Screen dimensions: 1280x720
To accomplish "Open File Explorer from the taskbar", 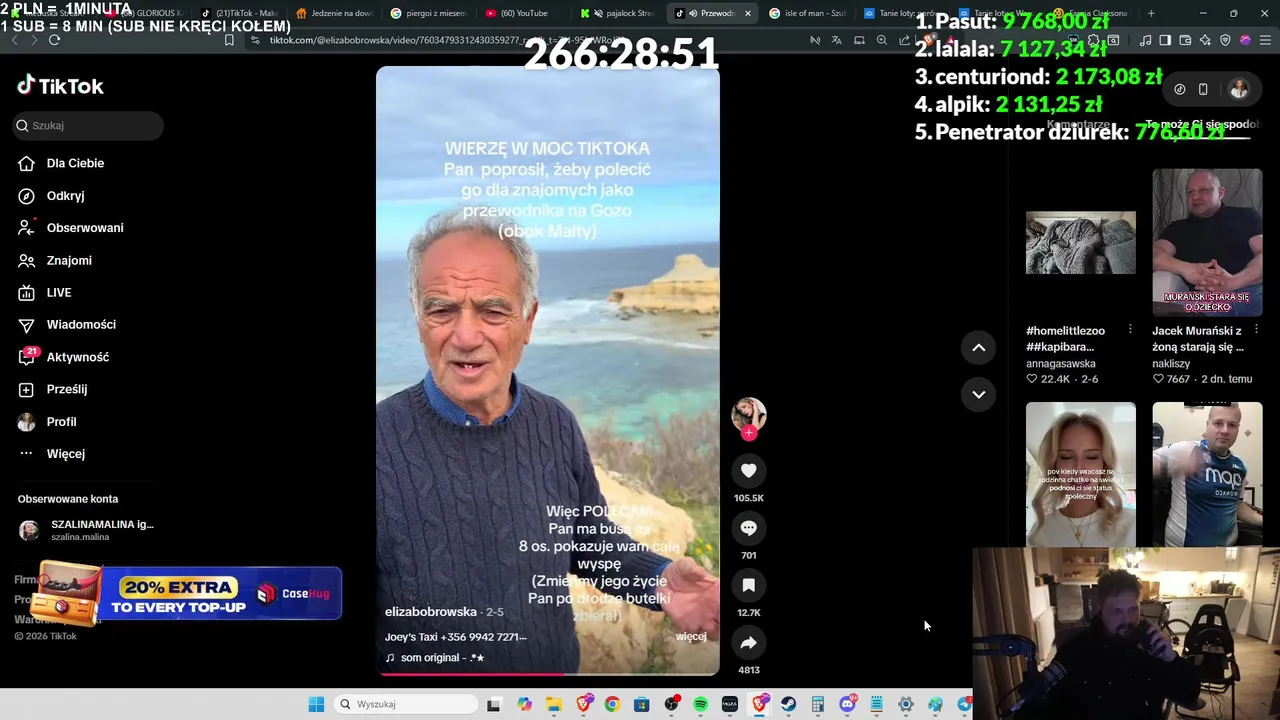I will [554, 704].
